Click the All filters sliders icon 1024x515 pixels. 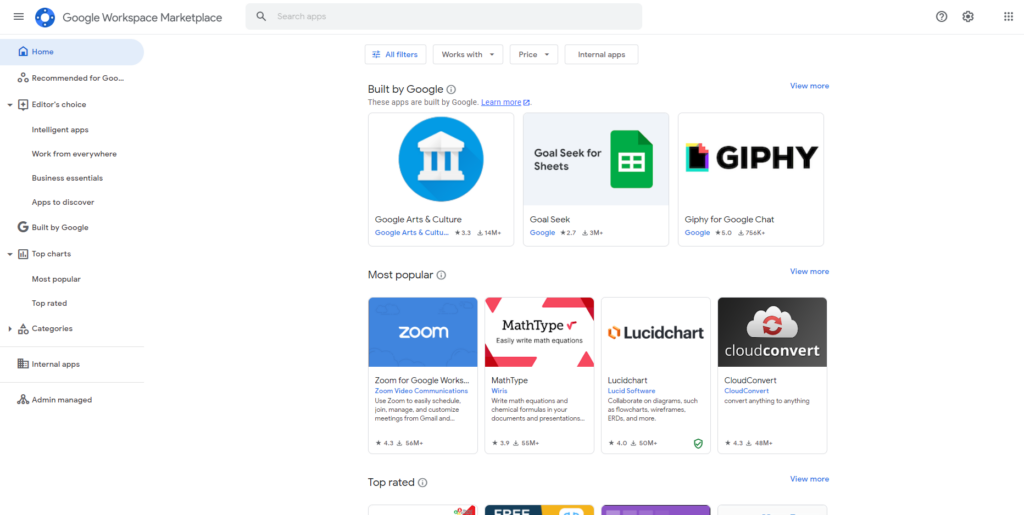(376, 55)
